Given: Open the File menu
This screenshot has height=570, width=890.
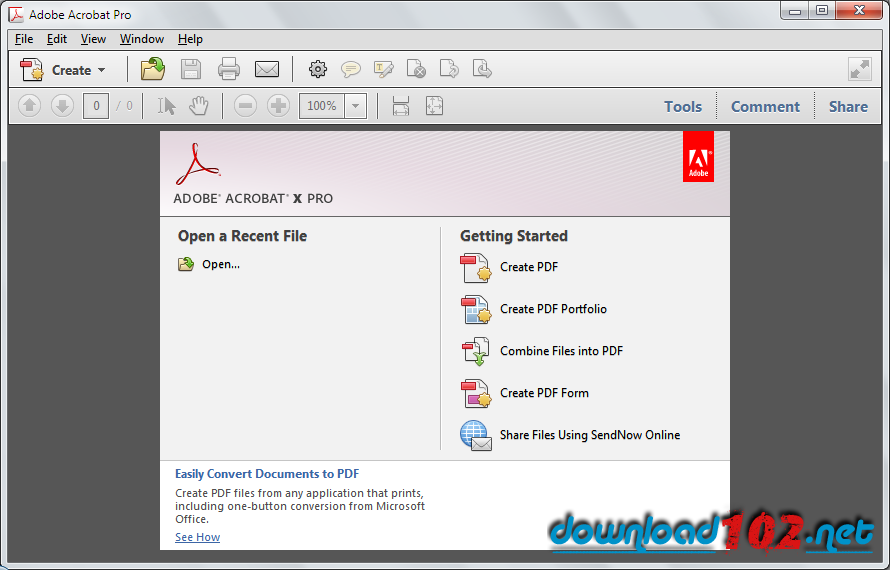Looking at the screenshot, I should (24, 39).
